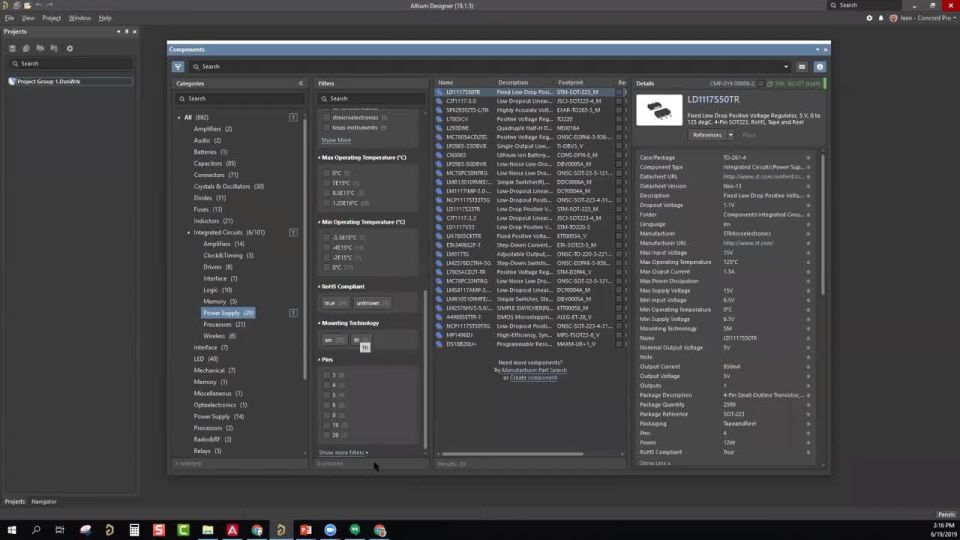
Task: Open the File Explorer taskbar icon
Action: [x=208, y=530]
